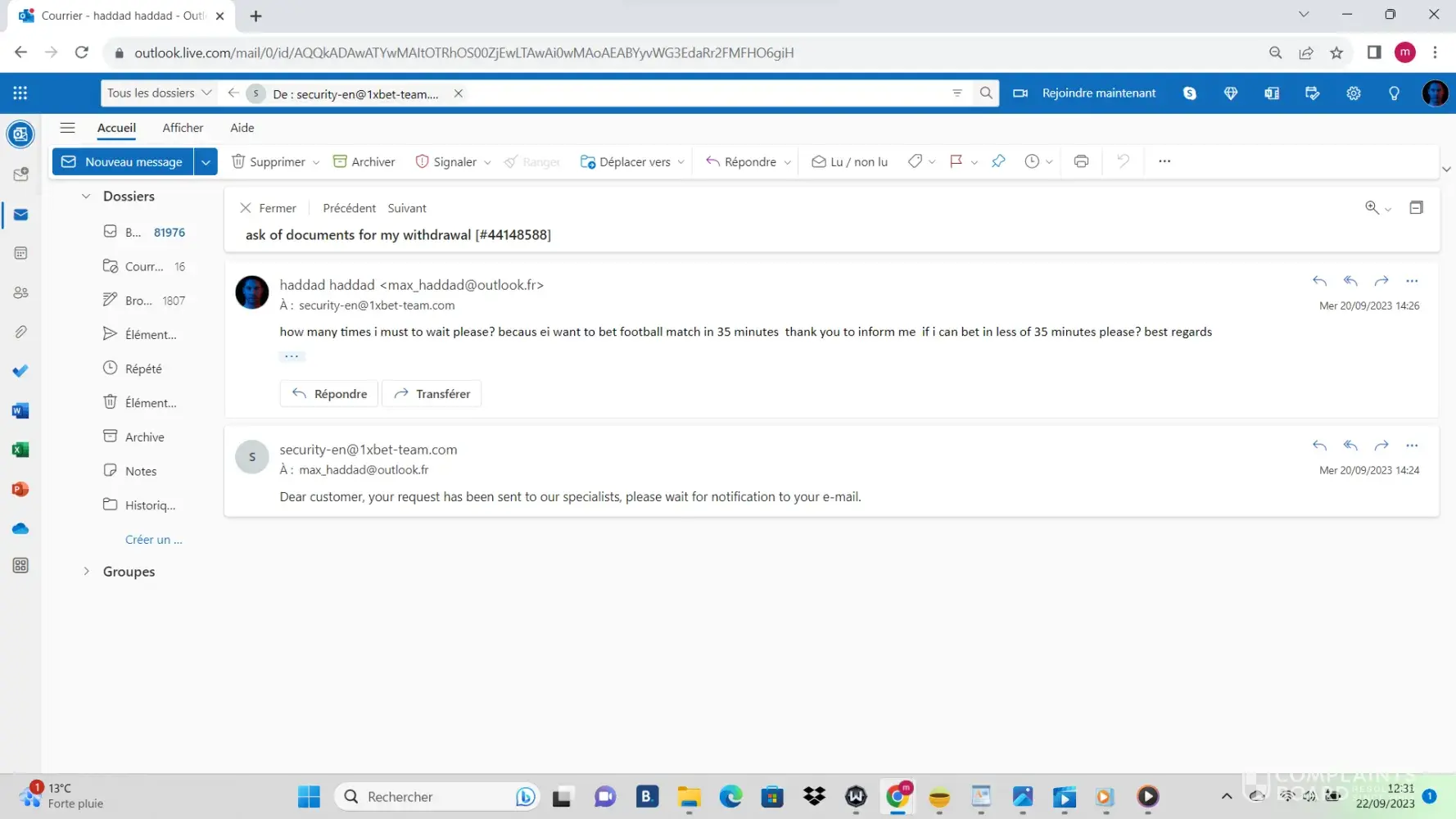Click the Print icon in toolbar
The height and width of the screenshot is (819, 1456).
point(1081,161)
